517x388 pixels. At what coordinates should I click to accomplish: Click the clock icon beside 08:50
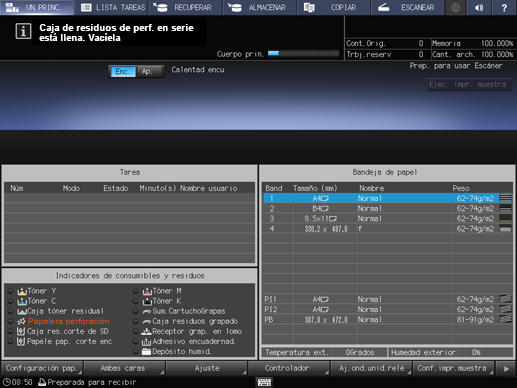pos(6,382)
